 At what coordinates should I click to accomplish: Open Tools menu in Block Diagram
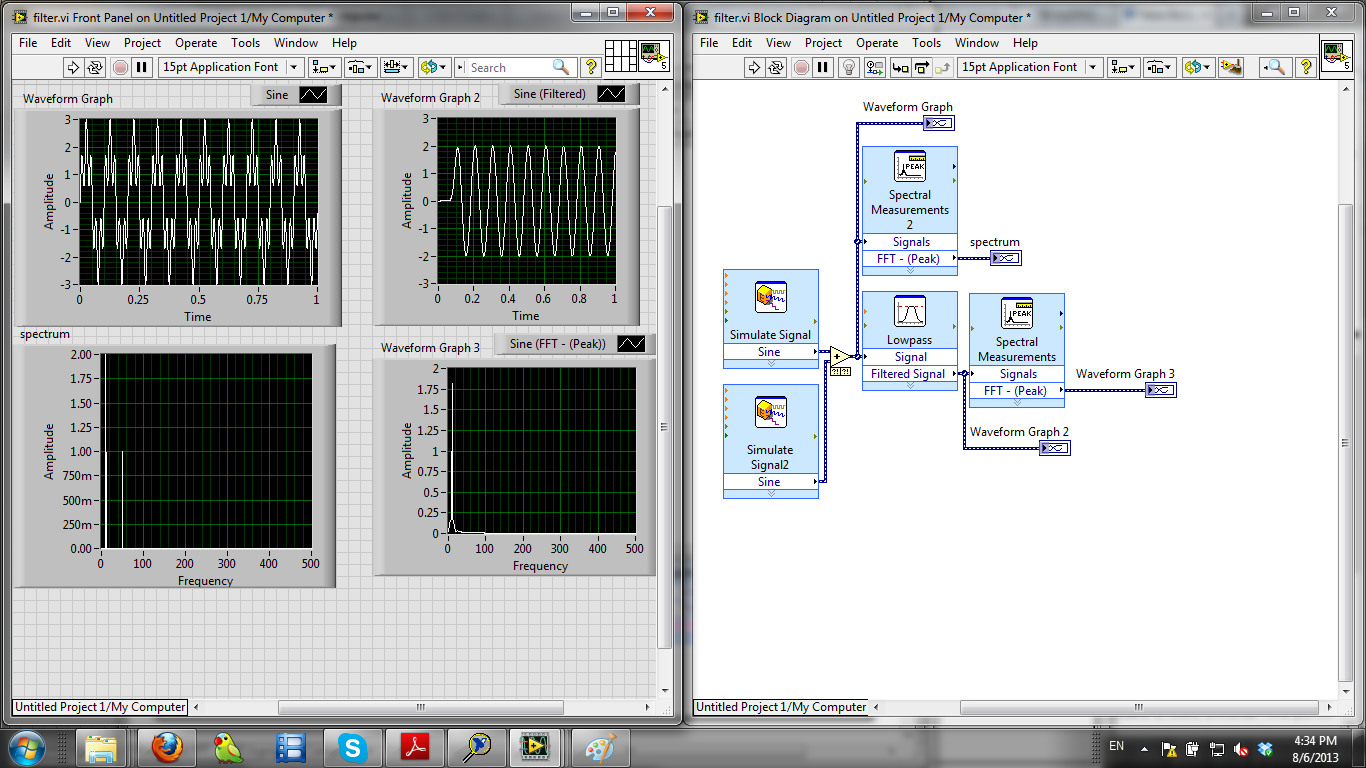pos(926,43)
